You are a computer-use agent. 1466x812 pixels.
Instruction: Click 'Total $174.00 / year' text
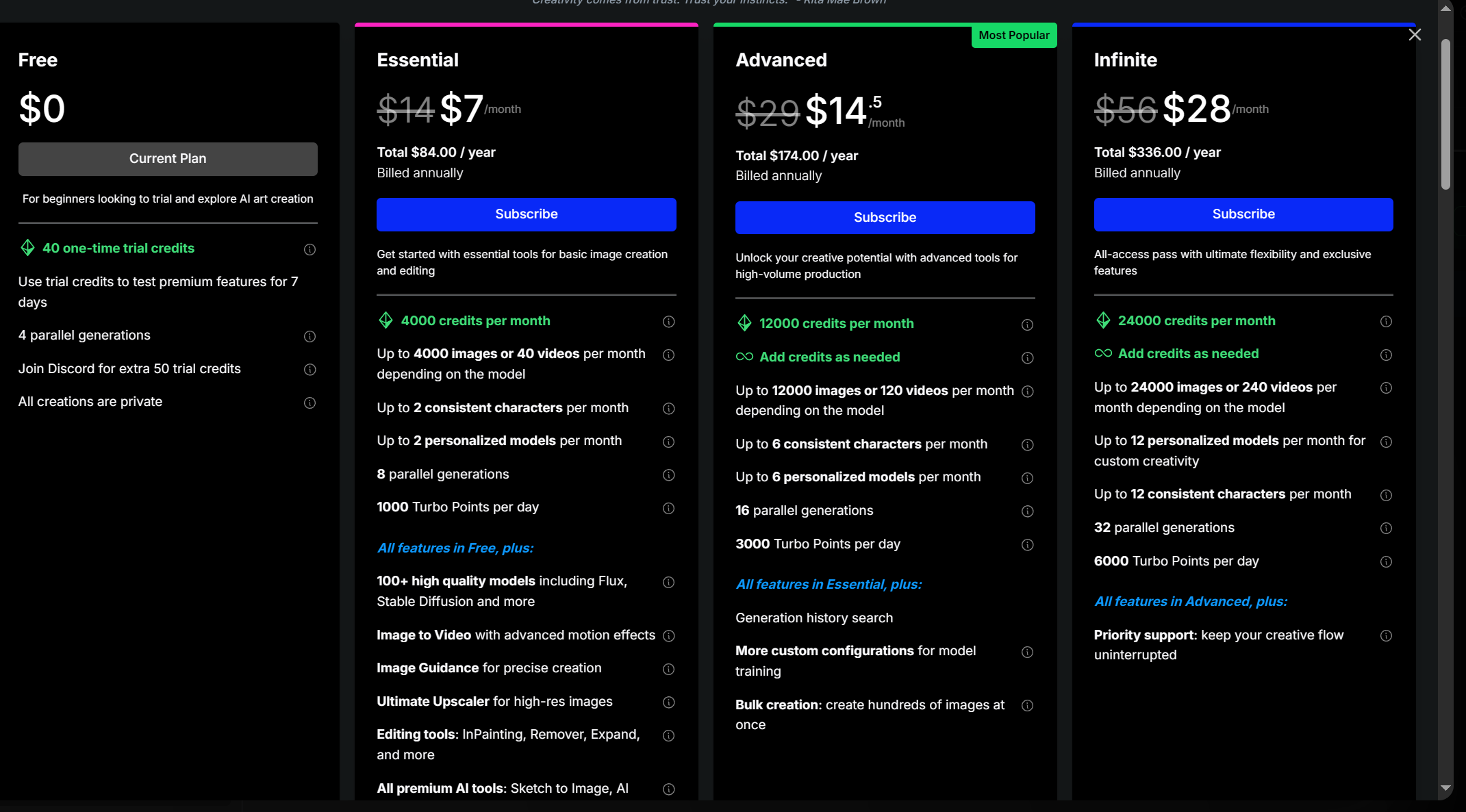click(x=796, y=156)
